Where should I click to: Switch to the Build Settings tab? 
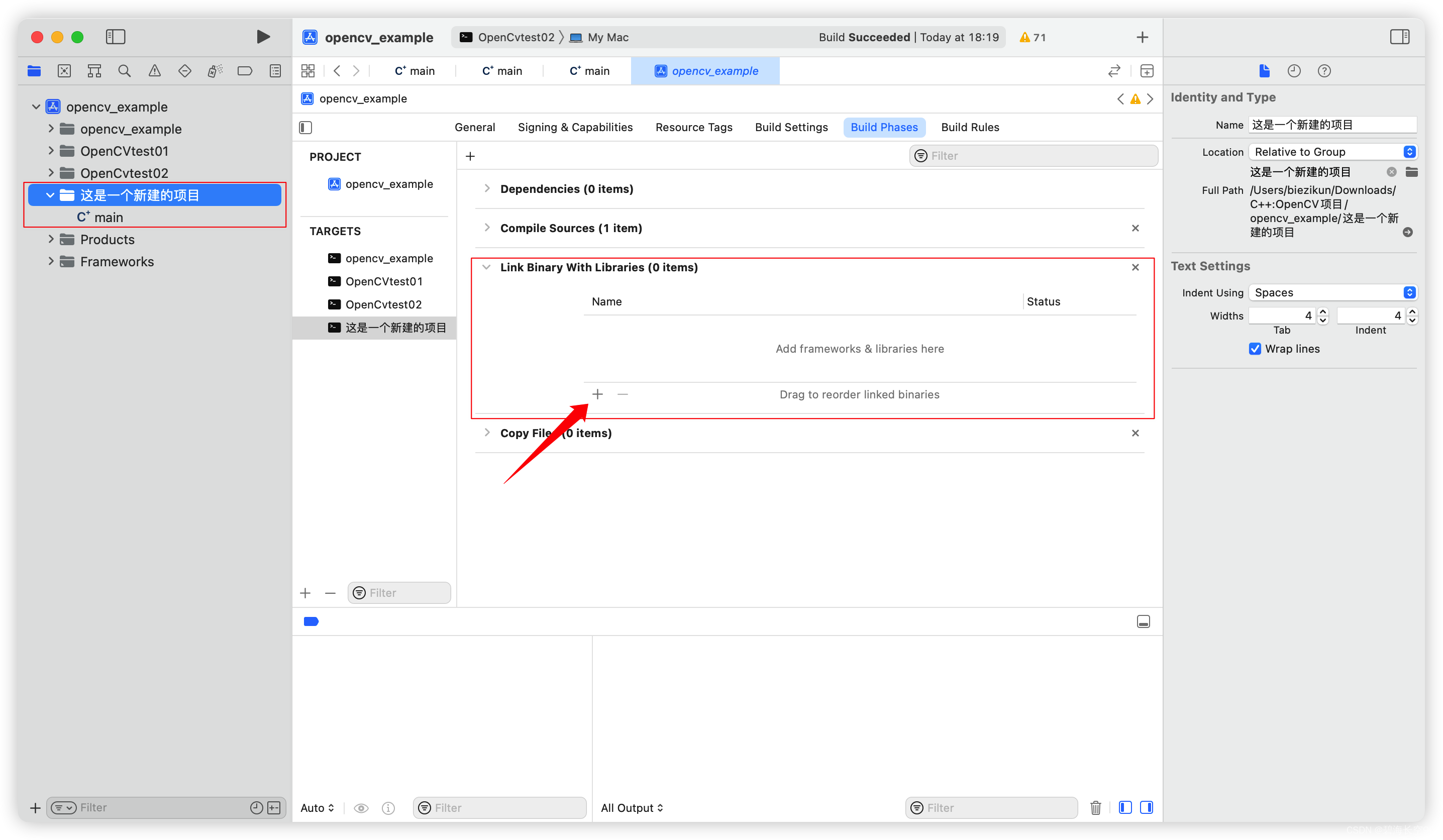point(791,127)
